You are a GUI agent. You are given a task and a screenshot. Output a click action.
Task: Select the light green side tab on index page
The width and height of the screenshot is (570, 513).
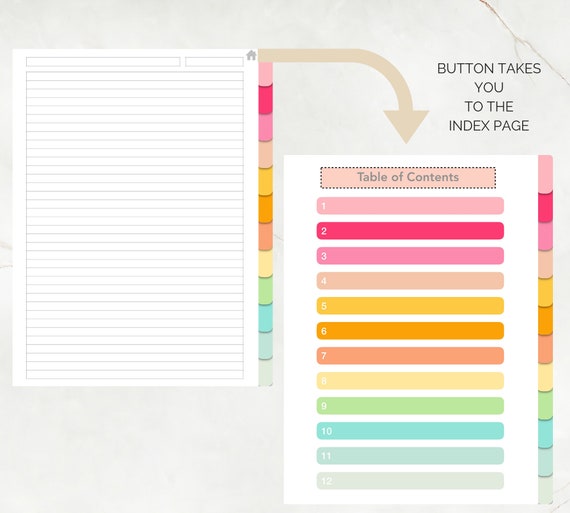click(x=545, y=406)
